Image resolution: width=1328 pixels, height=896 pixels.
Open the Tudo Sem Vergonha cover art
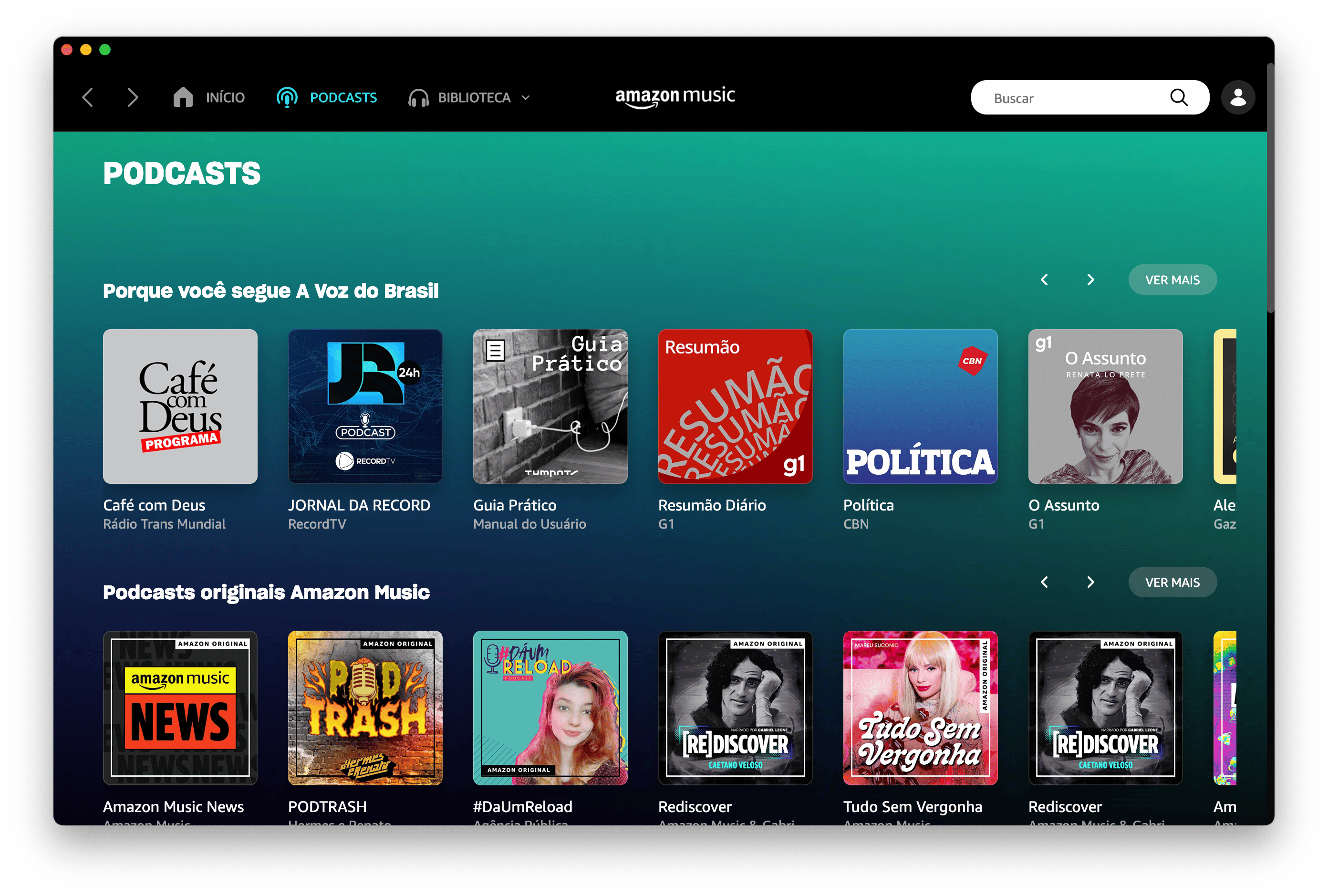920,708
